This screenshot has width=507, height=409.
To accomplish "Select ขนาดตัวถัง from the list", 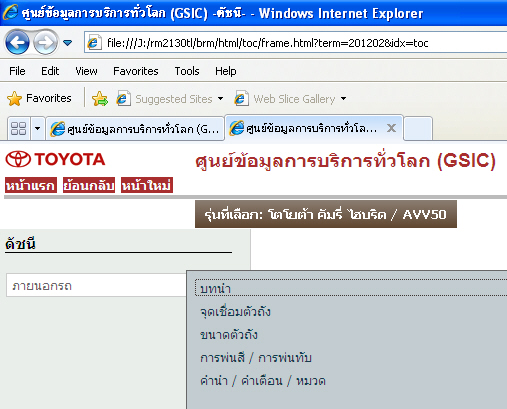I will click(x=229, y=335).
